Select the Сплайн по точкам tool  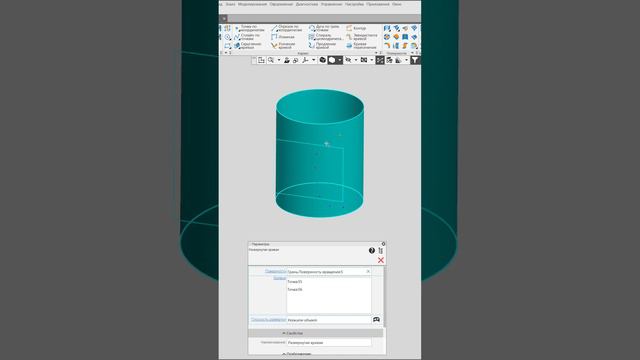point(247,37)
